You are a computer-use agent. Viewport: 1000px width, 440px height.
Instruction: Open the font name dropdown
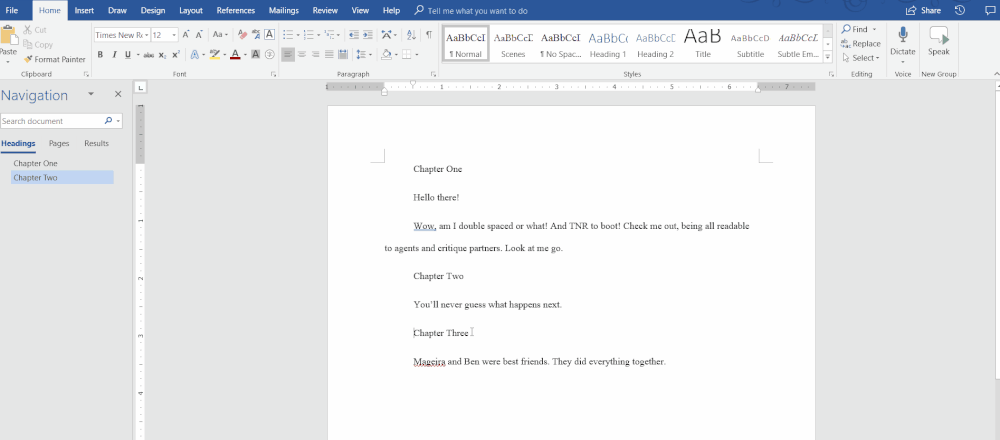pyautogui.click(x=147, y=36)
